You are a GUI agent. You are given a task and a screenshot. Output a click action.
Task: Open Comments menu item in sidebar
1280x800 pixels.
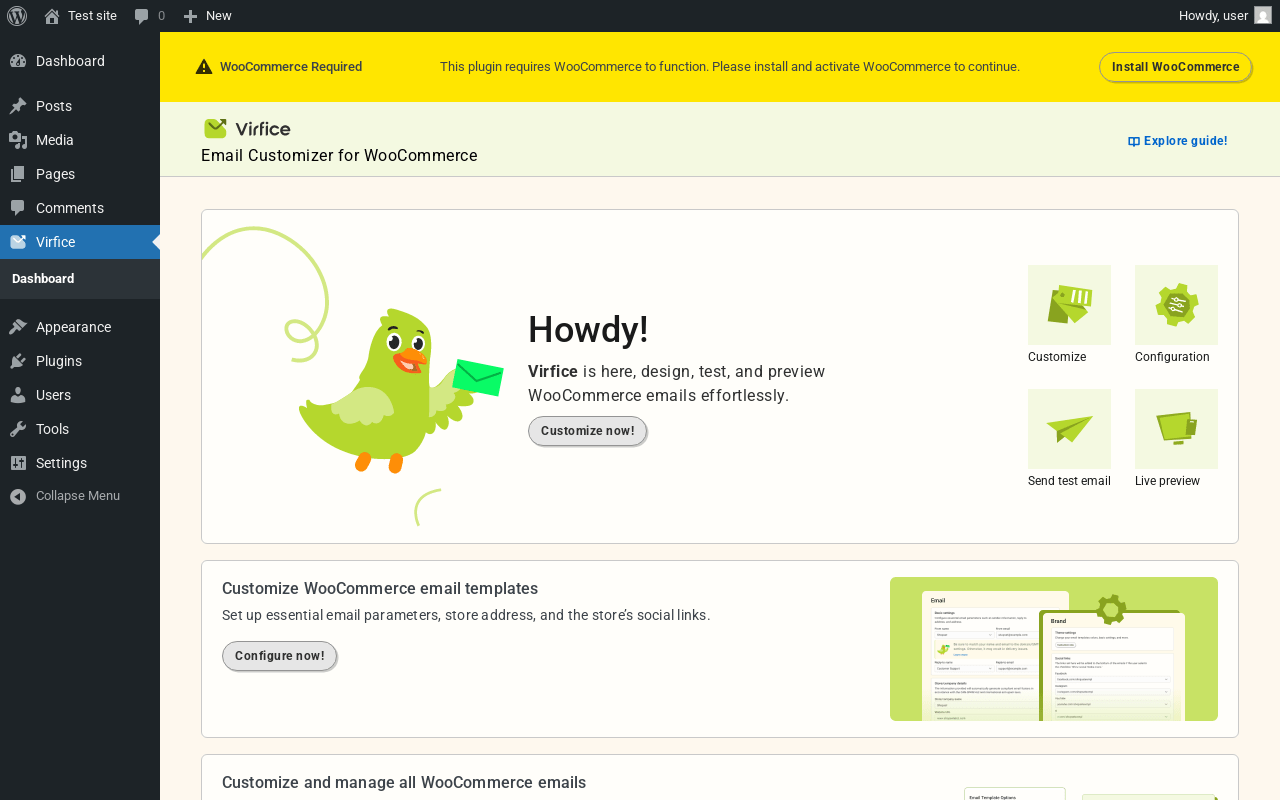(x=80, y=208)
